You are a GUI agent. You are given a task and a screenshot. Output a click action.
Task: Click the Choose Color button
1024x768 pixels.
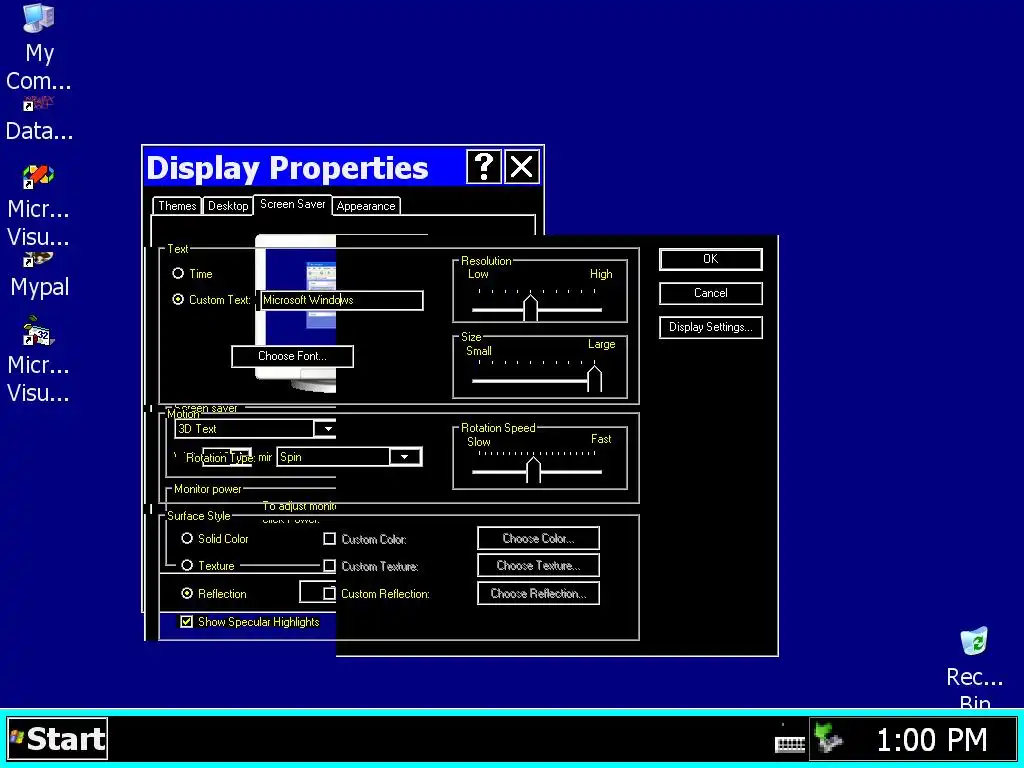coord(538,539)
